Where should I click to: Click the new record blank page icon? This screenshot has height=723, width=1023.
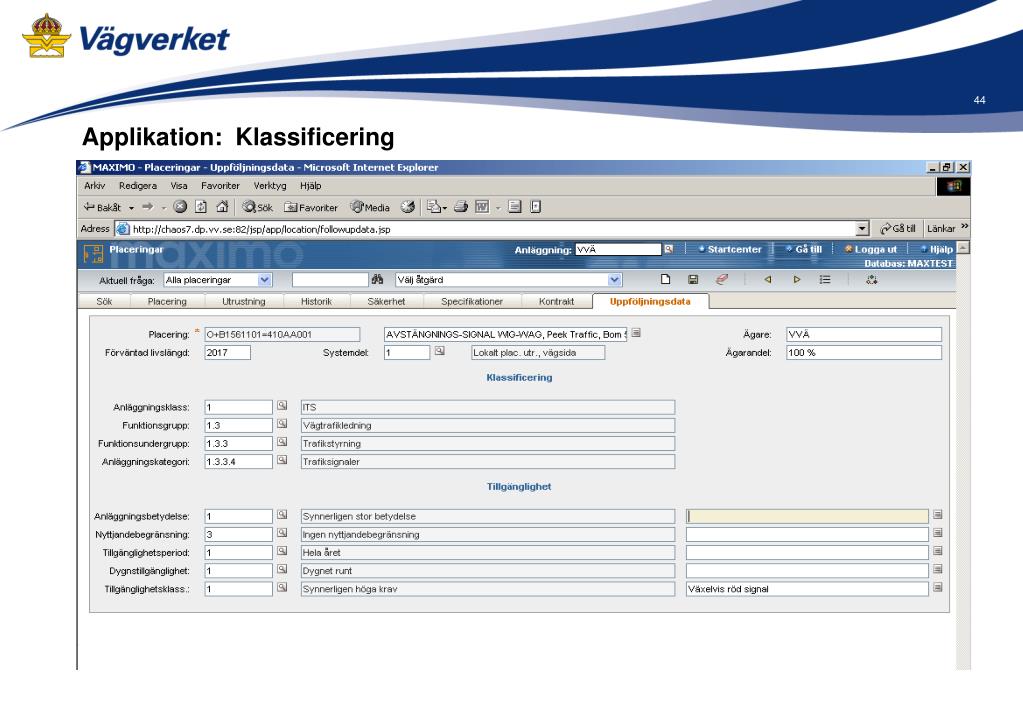pos(664,281)
